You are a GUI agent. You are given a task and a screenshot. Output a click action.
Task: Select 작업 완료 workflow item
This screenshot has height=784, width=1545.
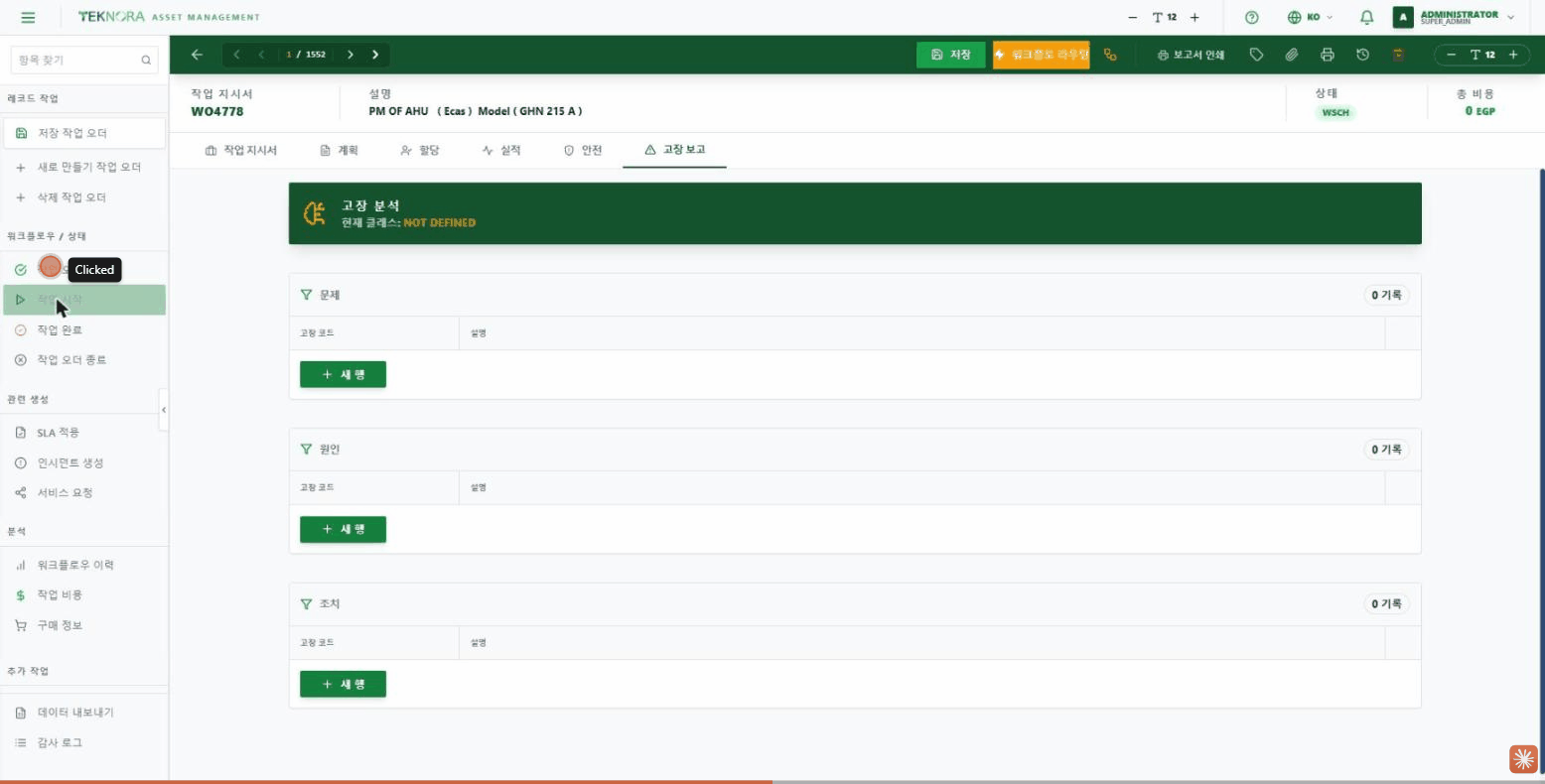[x=84, y=329]
